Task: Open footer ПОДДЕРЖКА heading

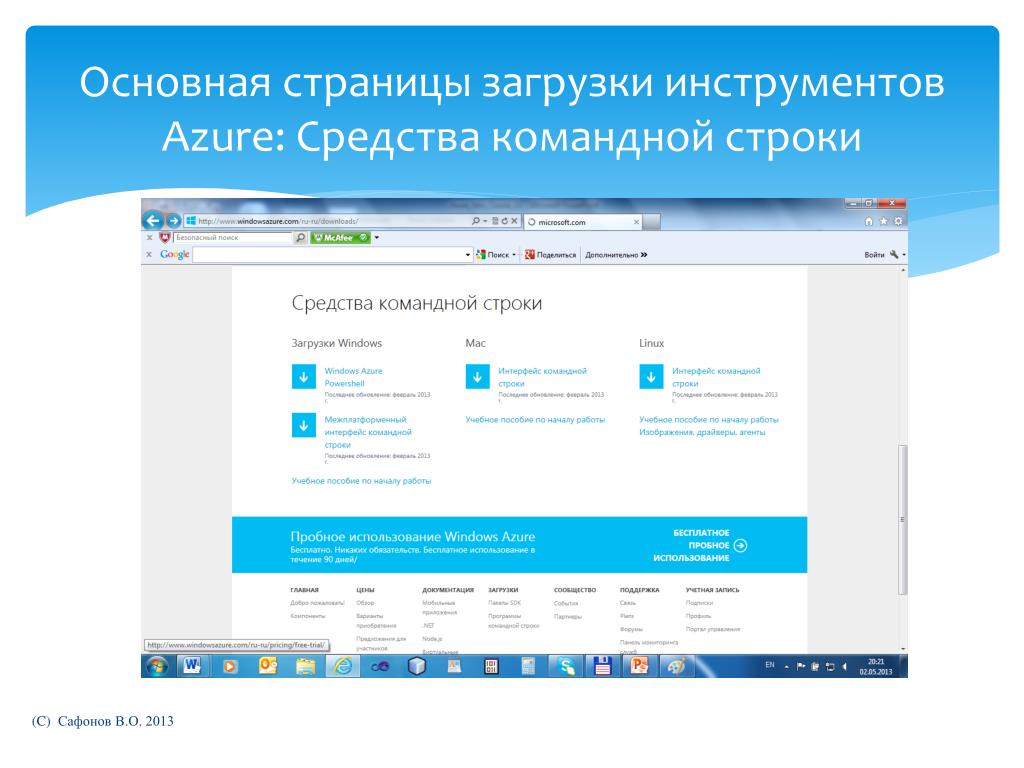Action: (639, 590)
